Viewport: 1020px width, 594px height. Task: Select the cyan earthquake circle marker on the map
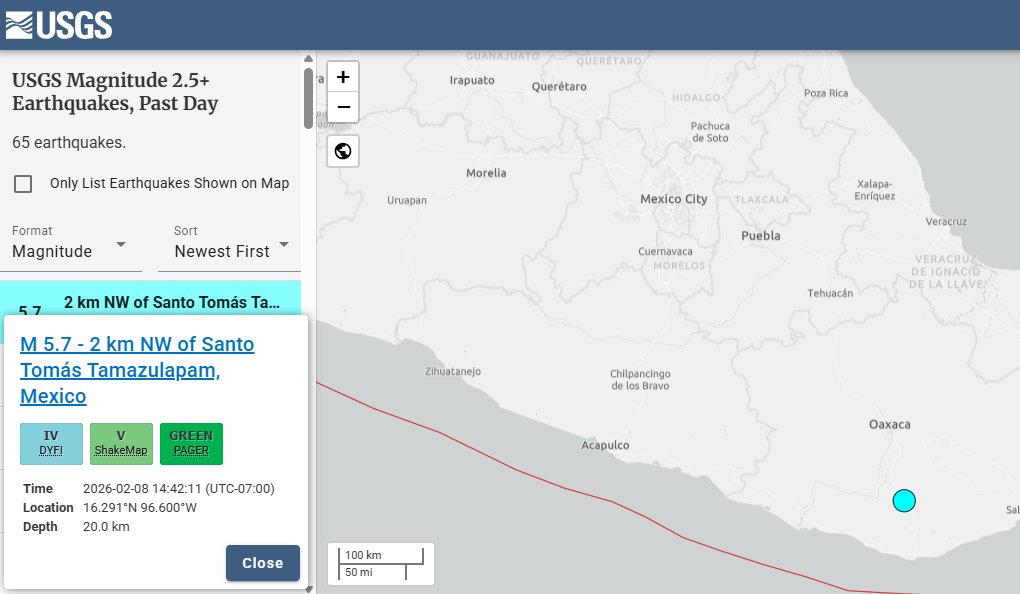(904, 500)
